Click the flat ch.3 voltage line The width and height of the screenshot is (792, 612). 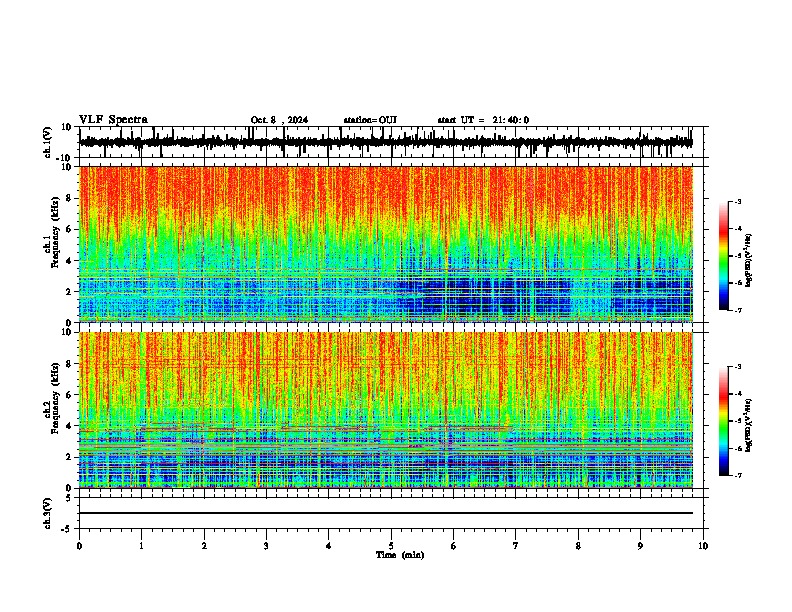385,513
